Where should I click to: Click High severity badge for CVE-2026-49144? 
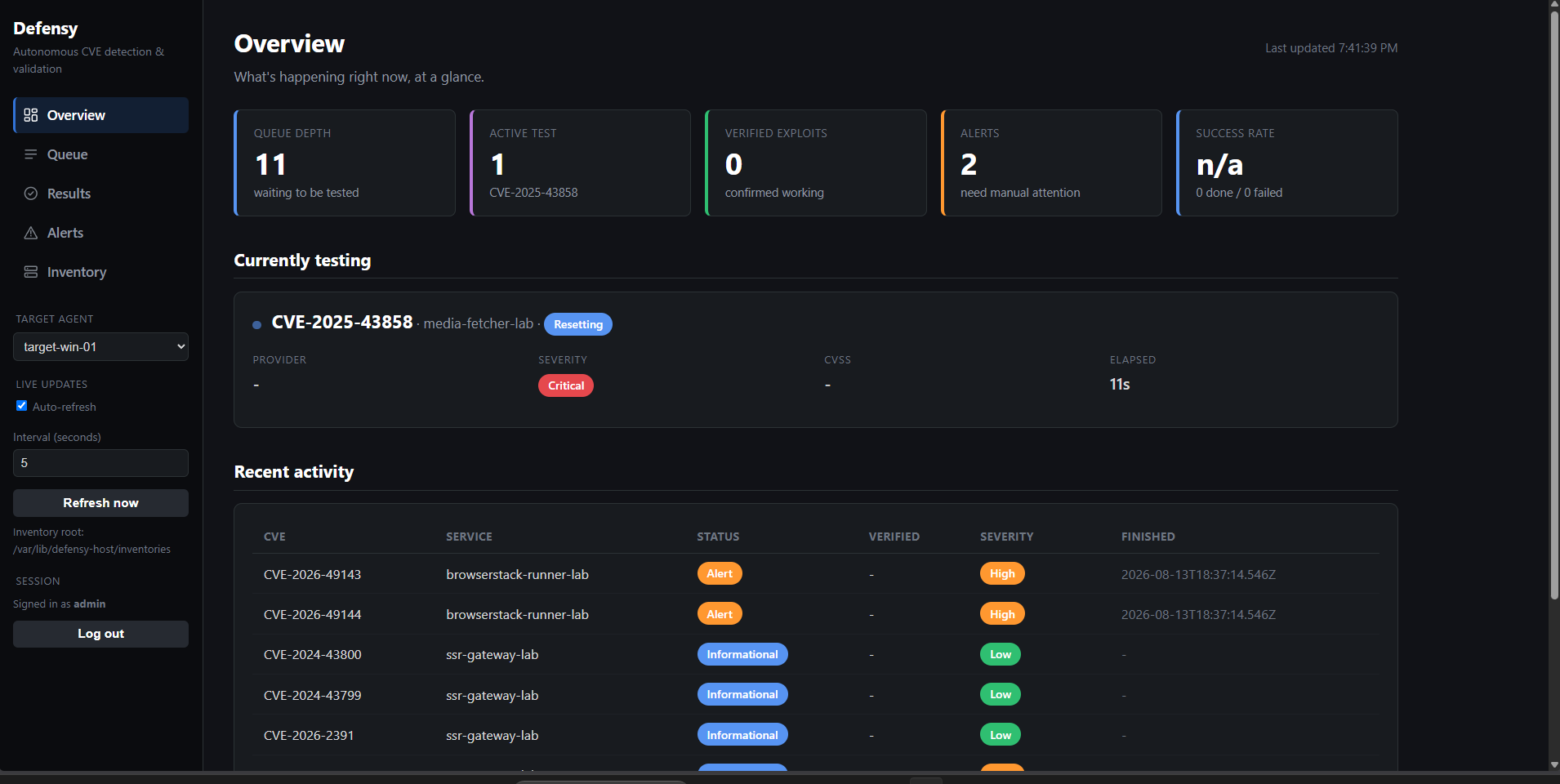(x=1002, y=614)
